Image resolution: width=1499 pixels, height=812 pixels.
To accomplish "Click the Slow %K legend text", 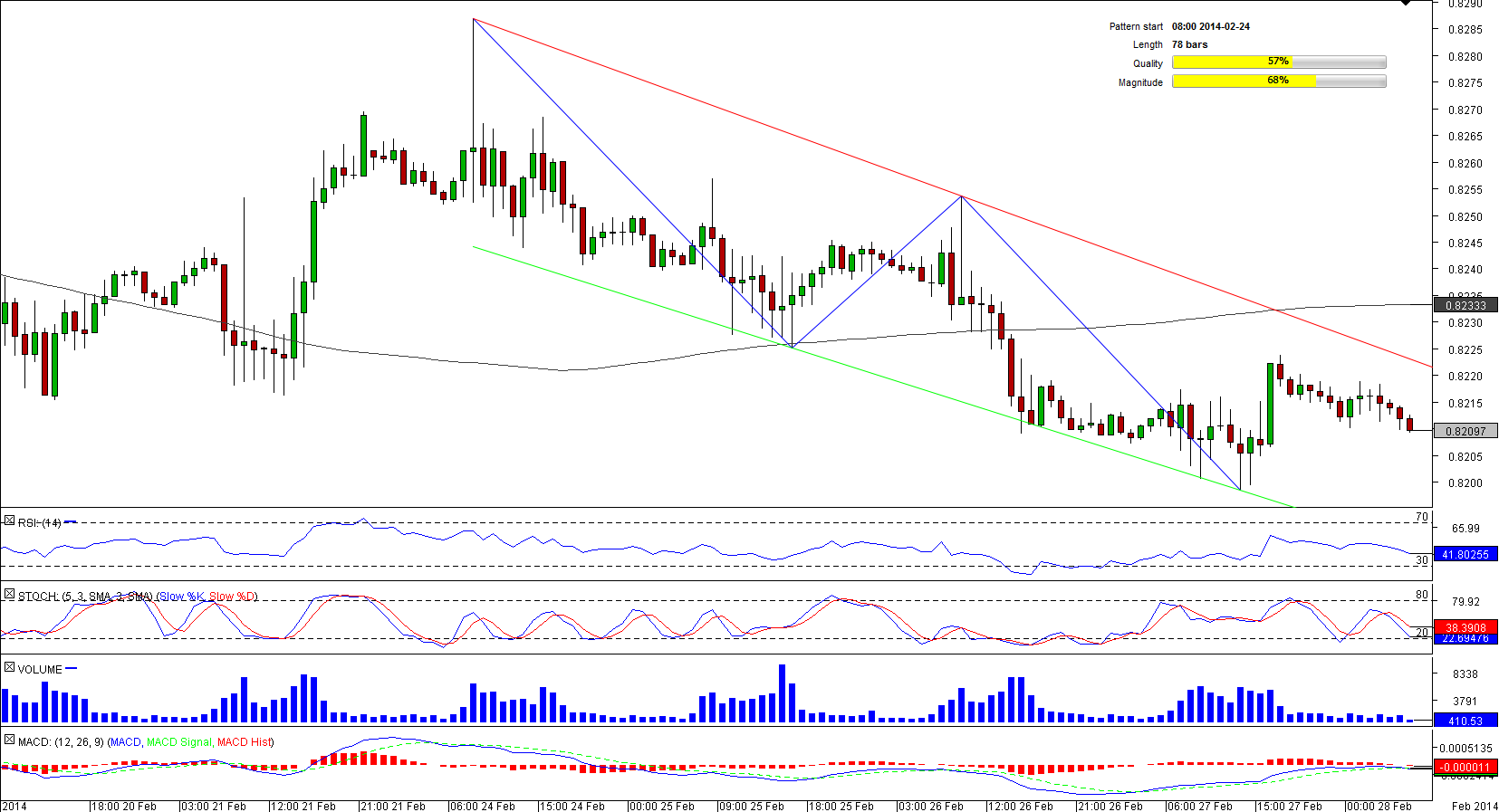I will tap(182, 597).
